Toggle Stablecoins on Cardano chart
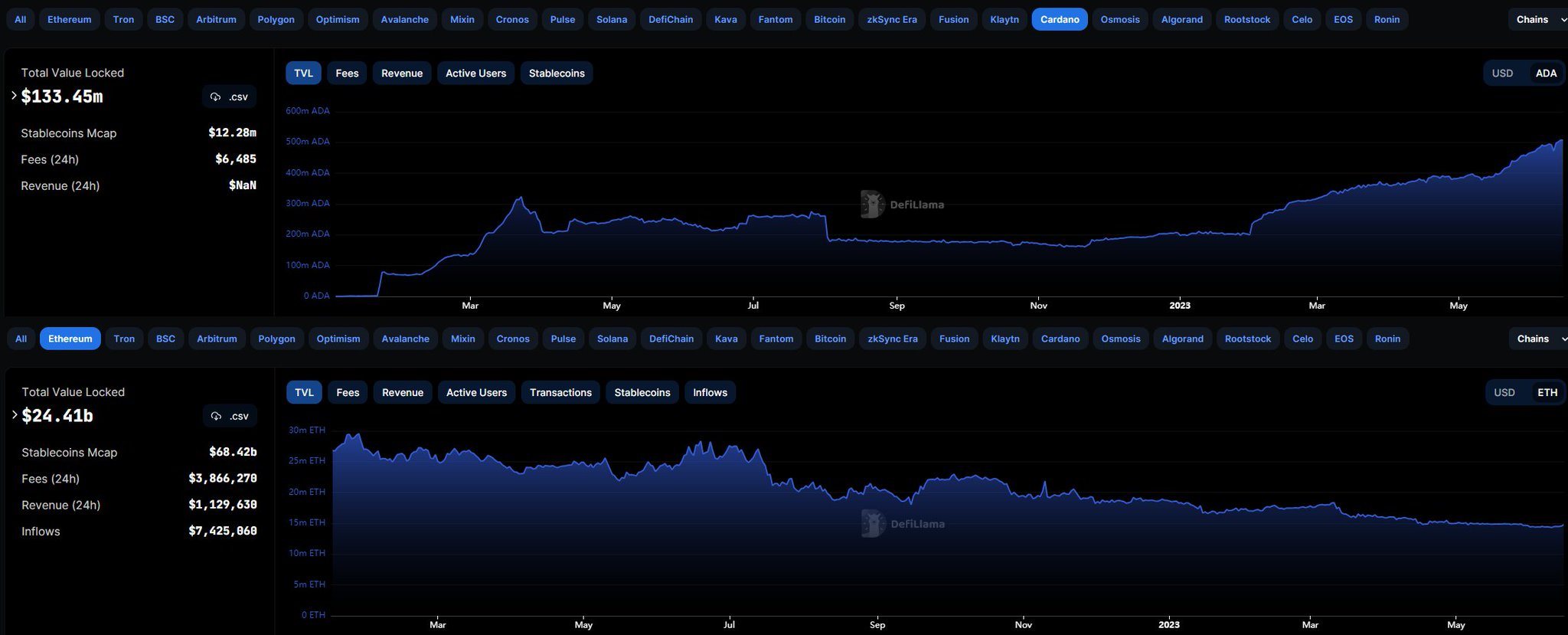 click(557, 73)
